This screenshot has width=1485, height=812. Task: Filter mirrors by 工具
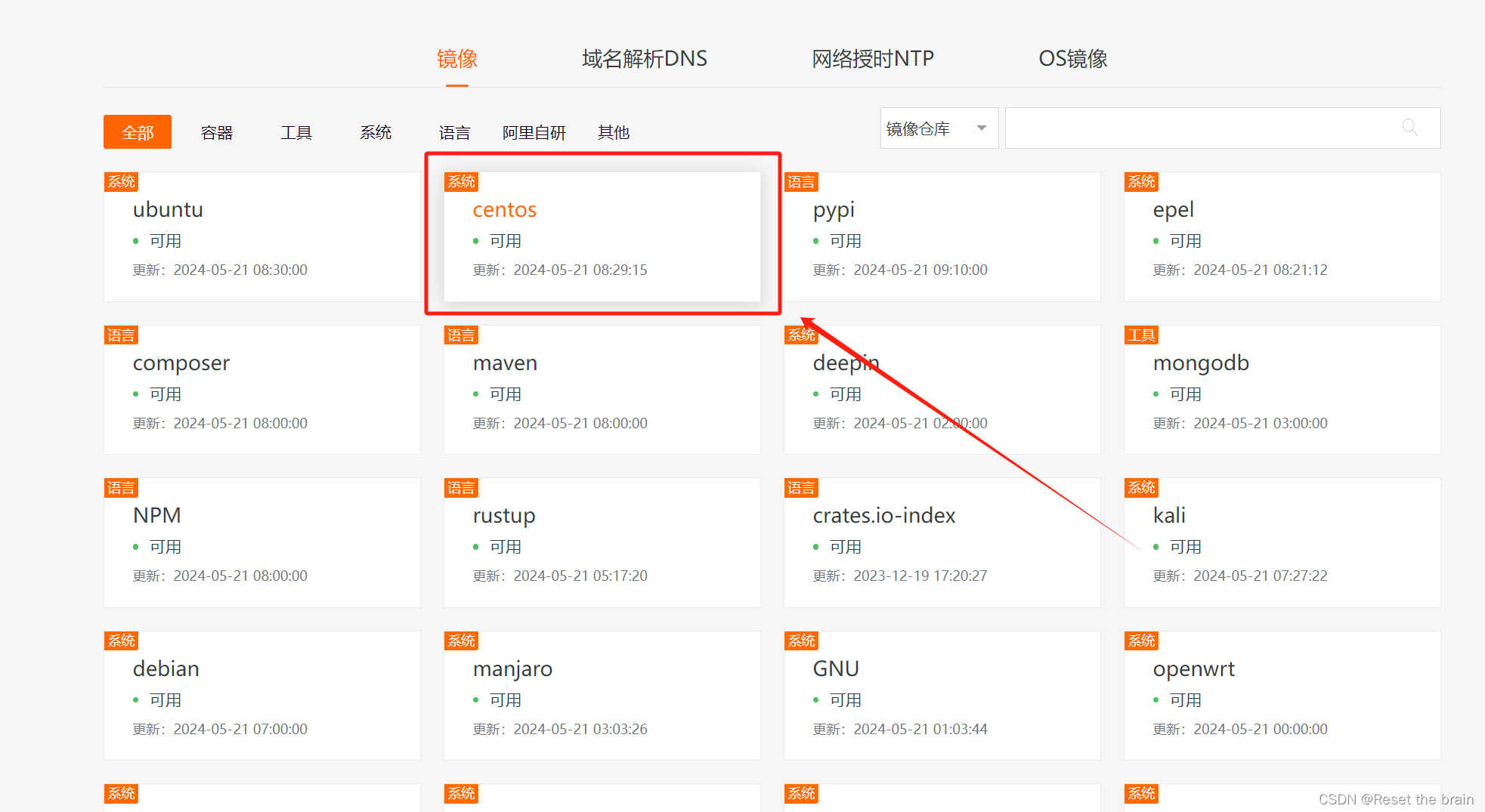pyautogui.click(x=296, y=132)
